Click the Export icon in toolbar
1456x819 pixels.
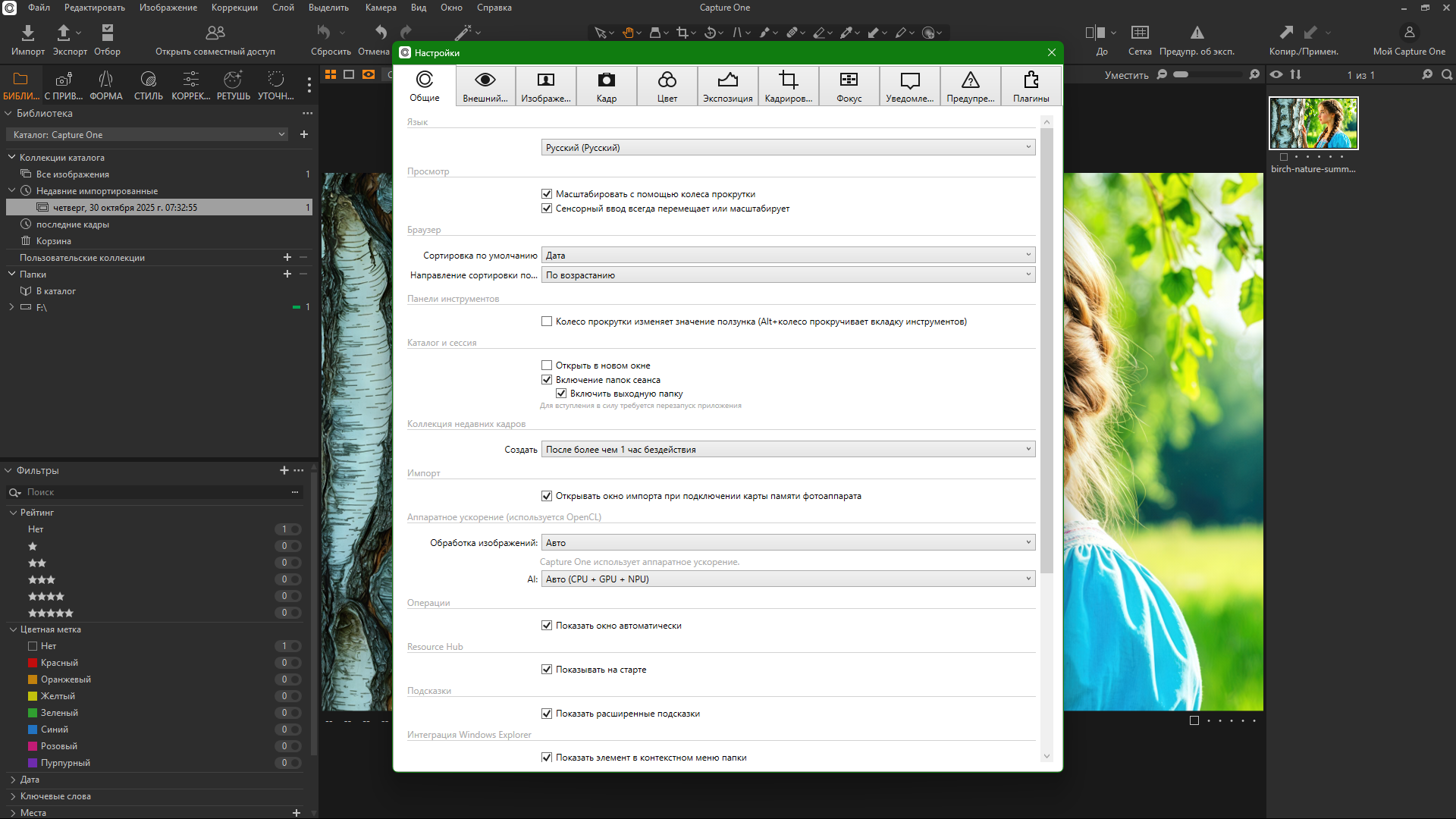[64, 33]
